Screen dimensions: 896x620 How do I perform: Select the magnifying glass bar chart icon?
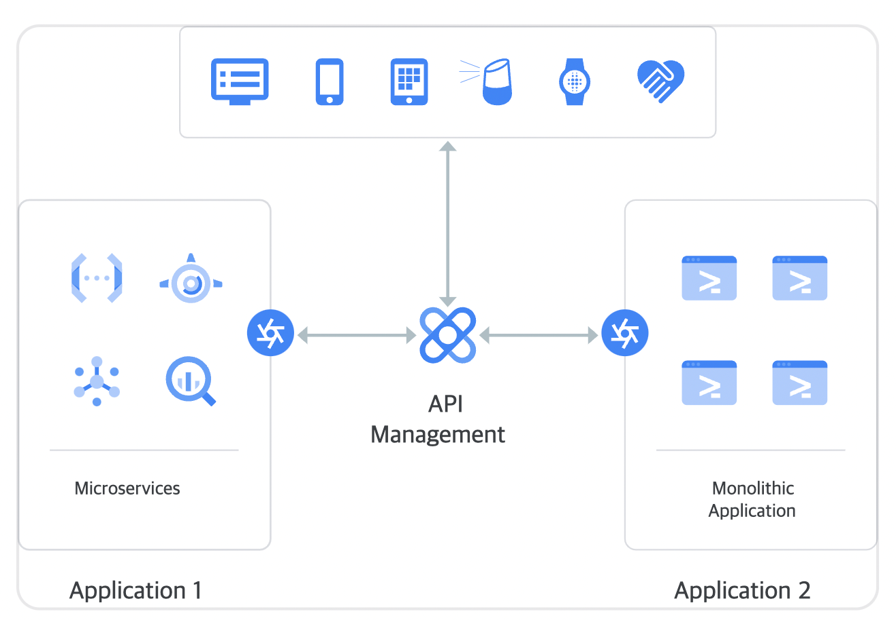coord(190,382)
